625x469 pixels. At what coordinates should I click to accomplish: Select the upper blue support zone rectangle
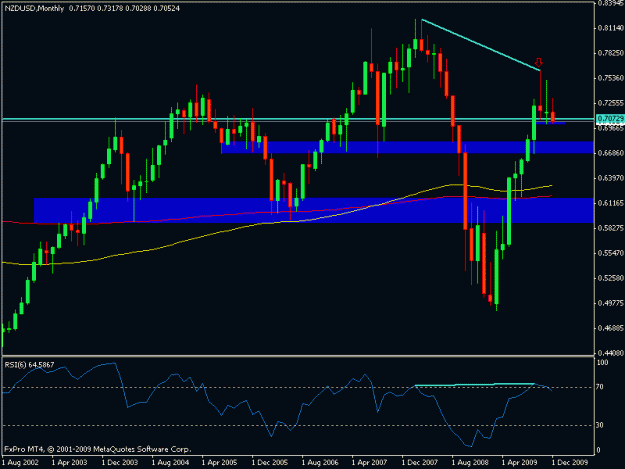[408, 147]
